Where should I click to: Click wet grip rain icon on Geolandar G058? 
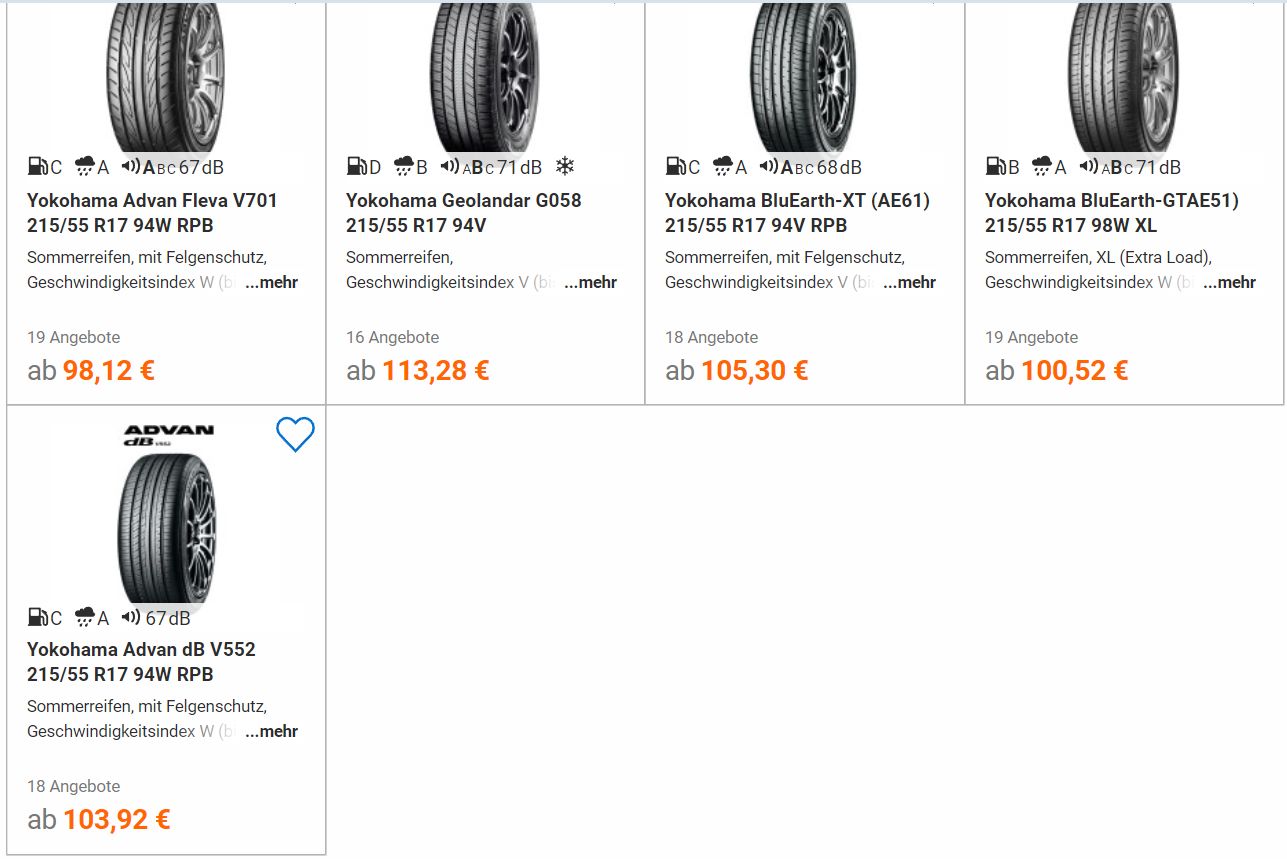pos(404,167)
